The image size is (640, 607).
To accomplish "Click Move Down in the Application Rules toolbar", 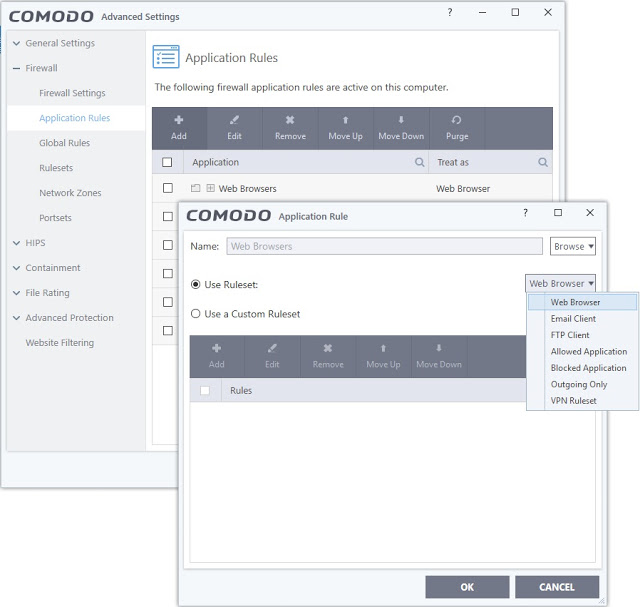I will (x=401, y=128).
